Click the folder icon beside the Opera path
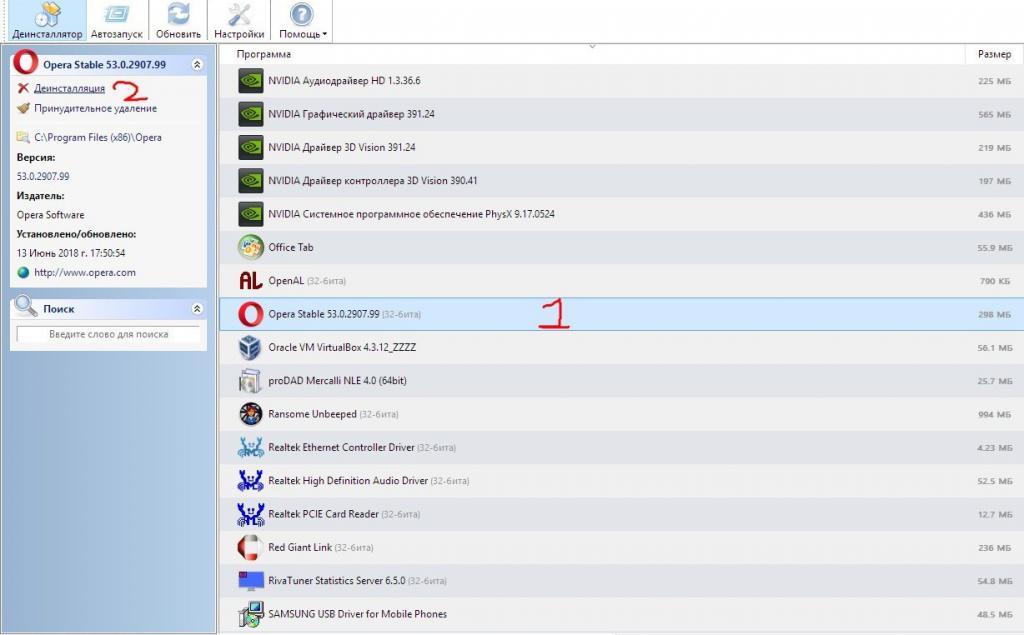1024x635 pixels. click(x=24, y=137)
